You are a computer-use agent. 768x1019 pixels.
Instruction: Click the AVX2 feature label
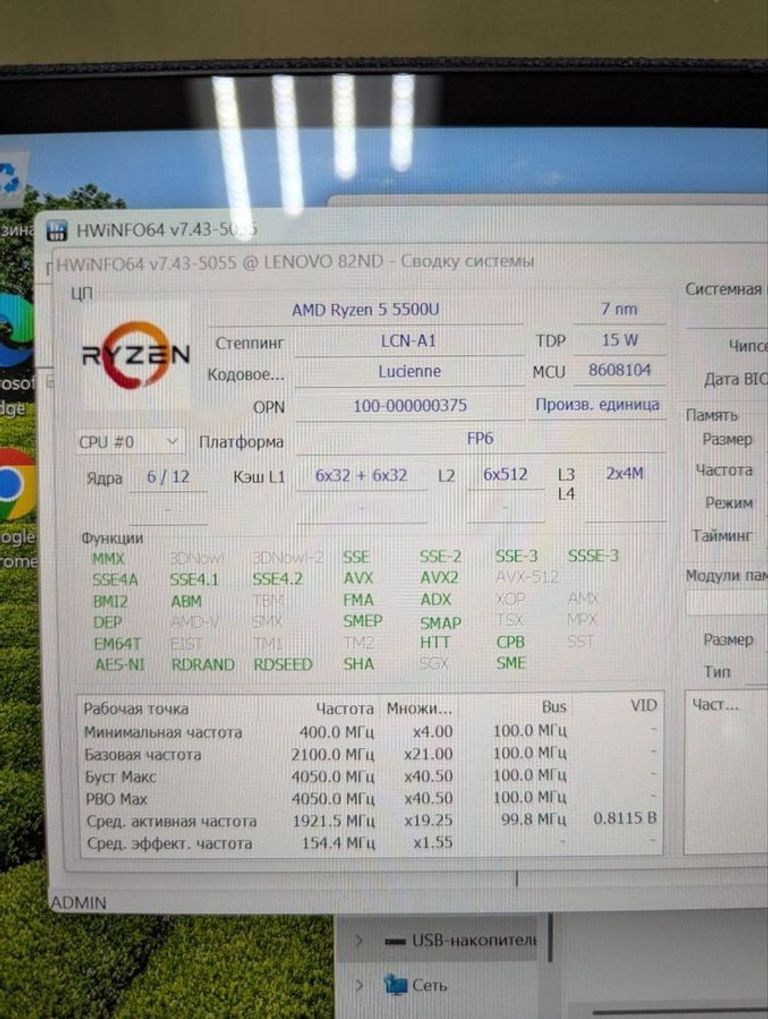tap(439, 578)
